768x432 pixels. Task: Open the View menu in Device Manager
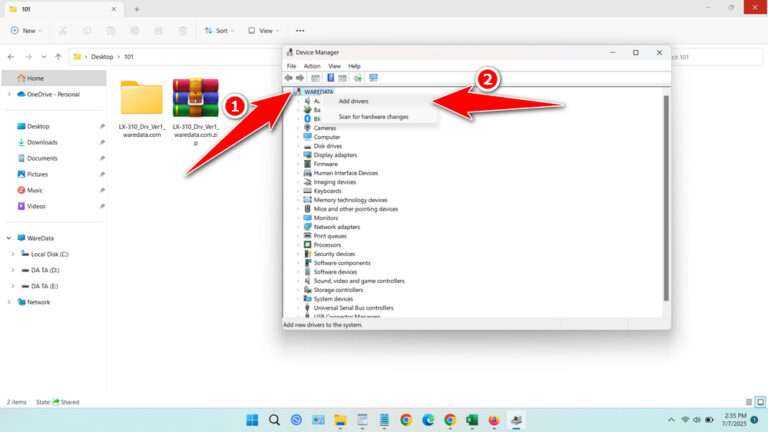(335, 66)
